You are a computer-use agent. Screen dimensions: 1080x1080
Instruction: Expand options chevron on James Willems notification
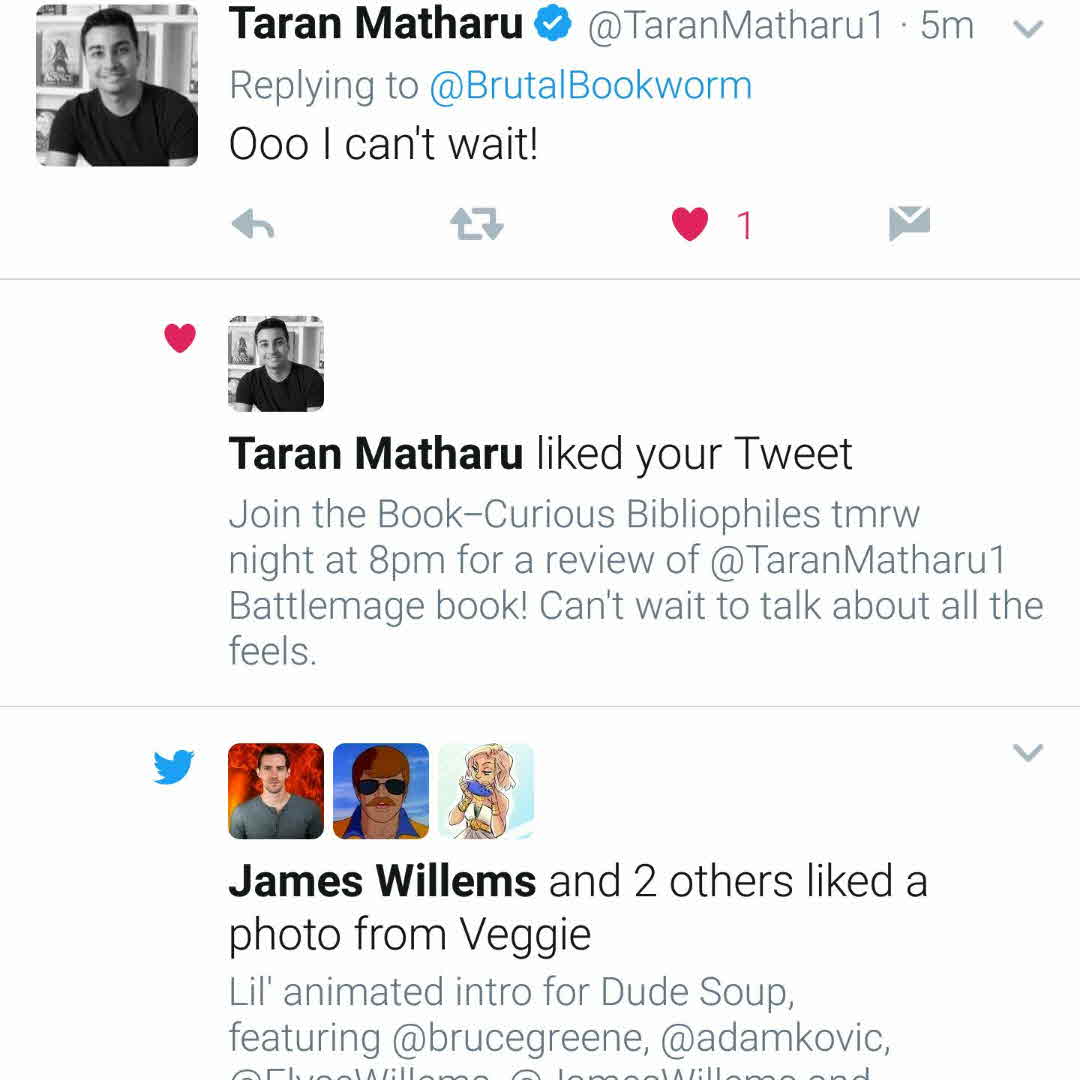click(x=1028, y=753)
